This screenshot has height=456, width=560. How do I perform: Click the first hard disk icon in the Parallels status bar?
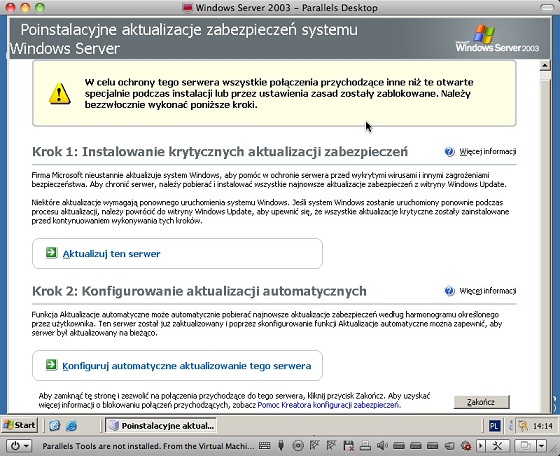[x=399, y=446]
